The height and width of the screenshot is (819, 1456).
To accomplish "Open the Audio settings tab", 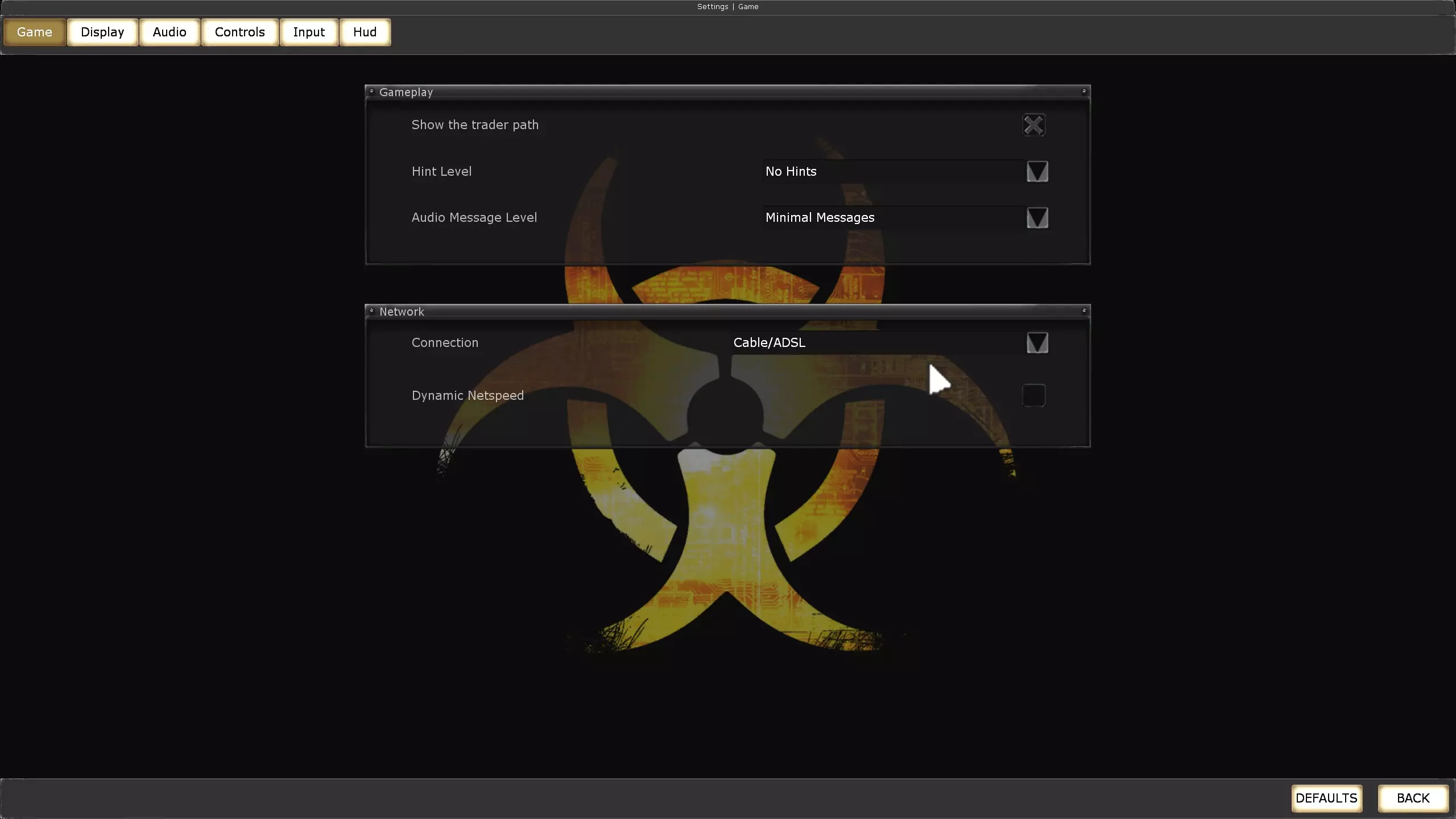I will tap(169, 32).
